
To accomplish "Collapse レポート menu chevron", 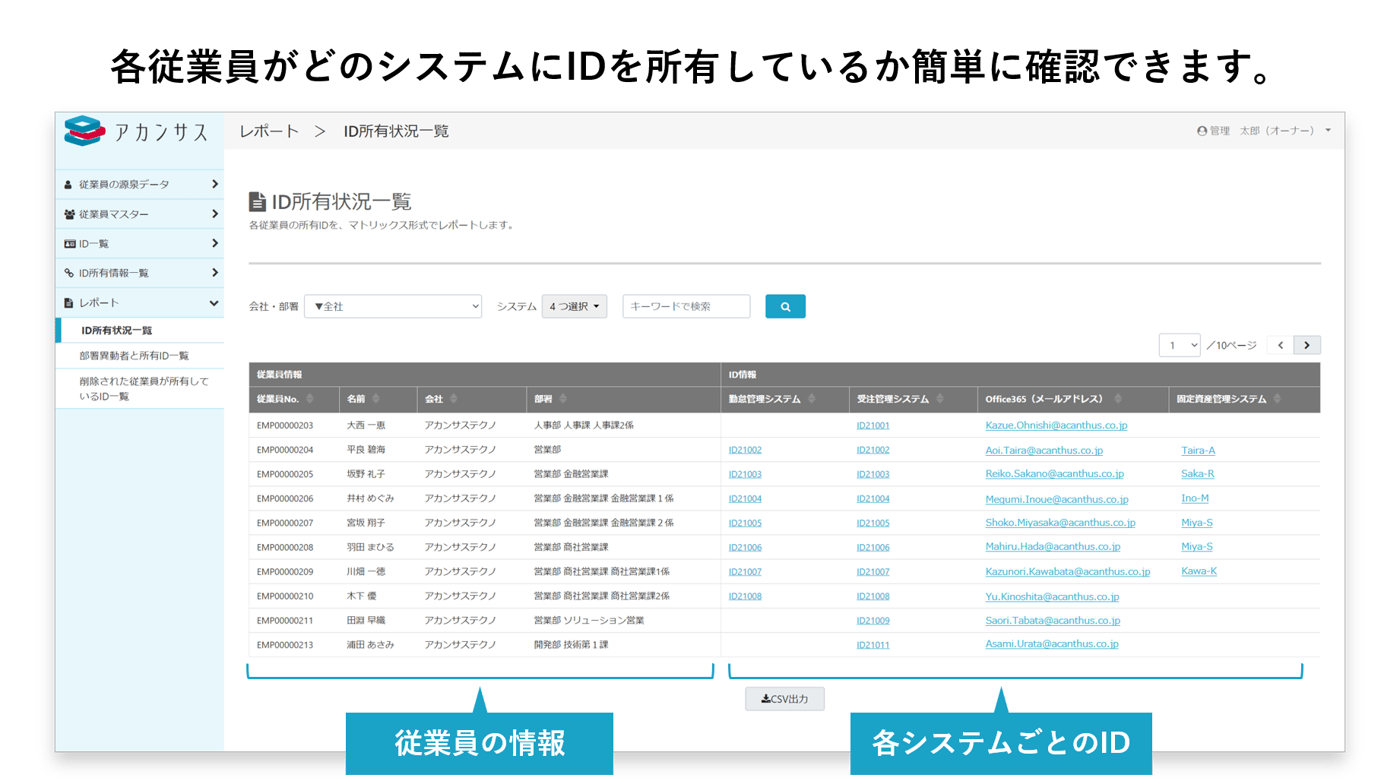I will [x=214, y=303].
